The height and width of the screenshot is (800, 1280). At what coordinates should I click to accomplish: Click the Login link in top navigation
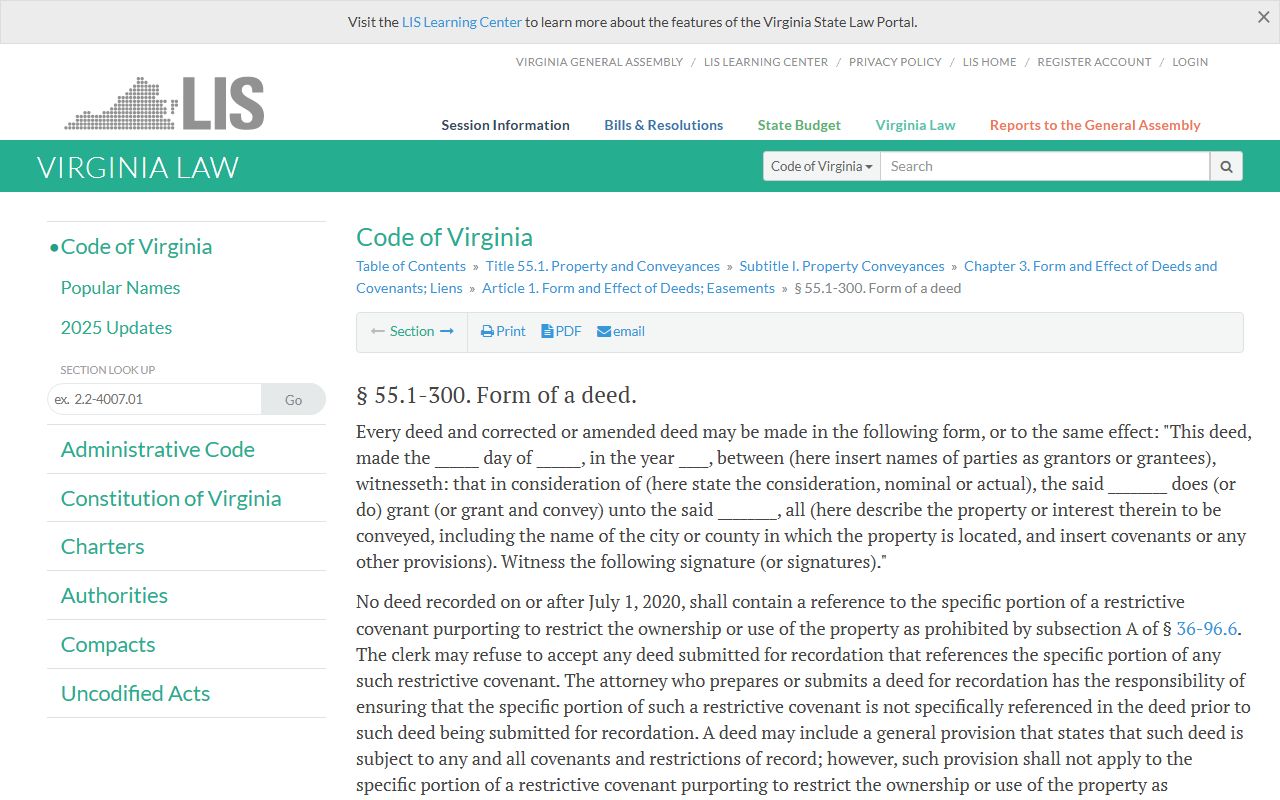click(x=1190, y=62)
